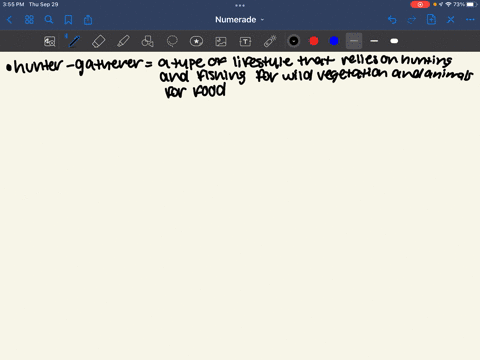Image resolution: width=480 pixels, height=360 pixels.
Task: Select the thickest stroke width
Action: tap(394, 41)
